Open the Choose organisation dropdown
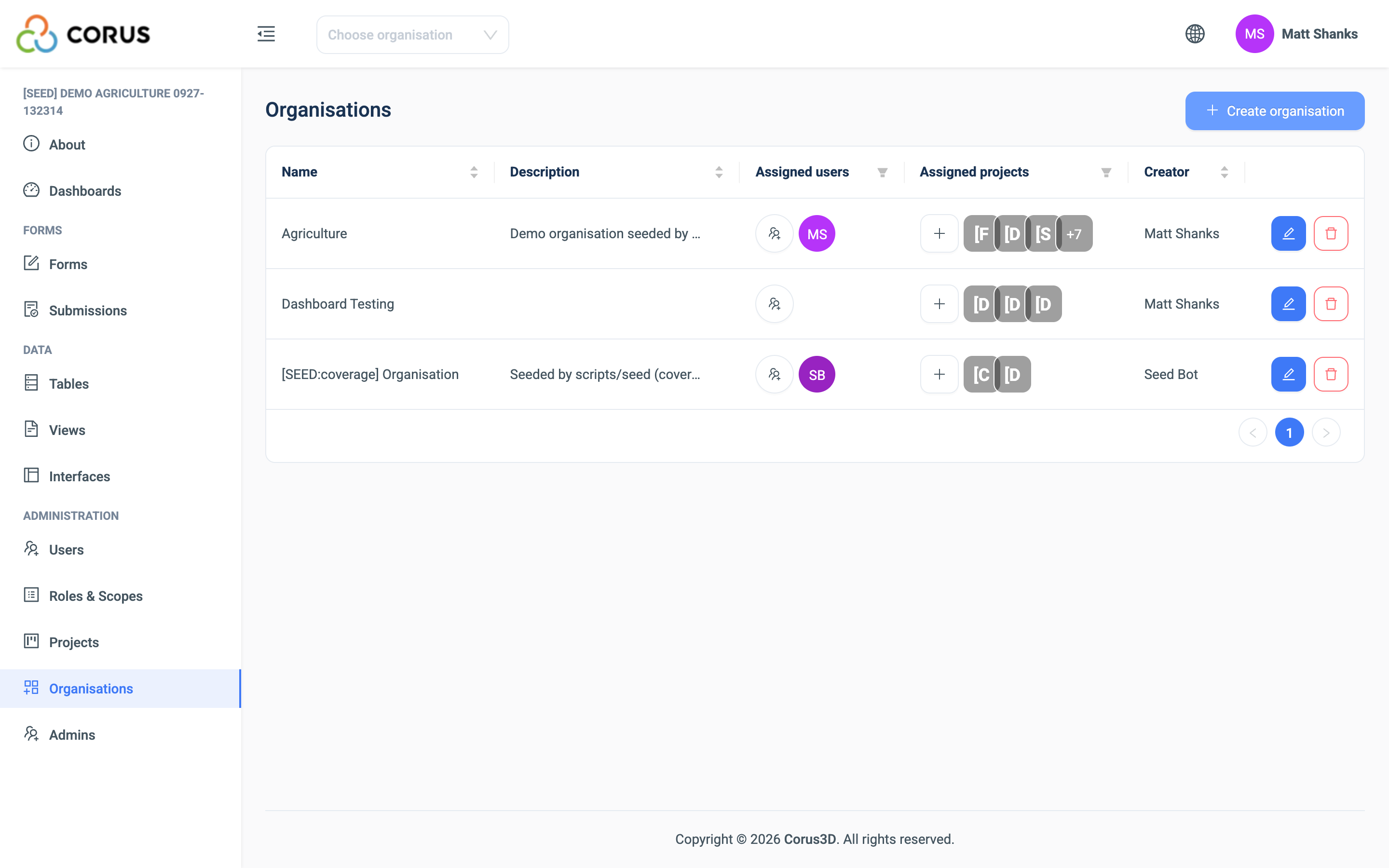Screen dimensions: 1389x868 click(412, 34)
